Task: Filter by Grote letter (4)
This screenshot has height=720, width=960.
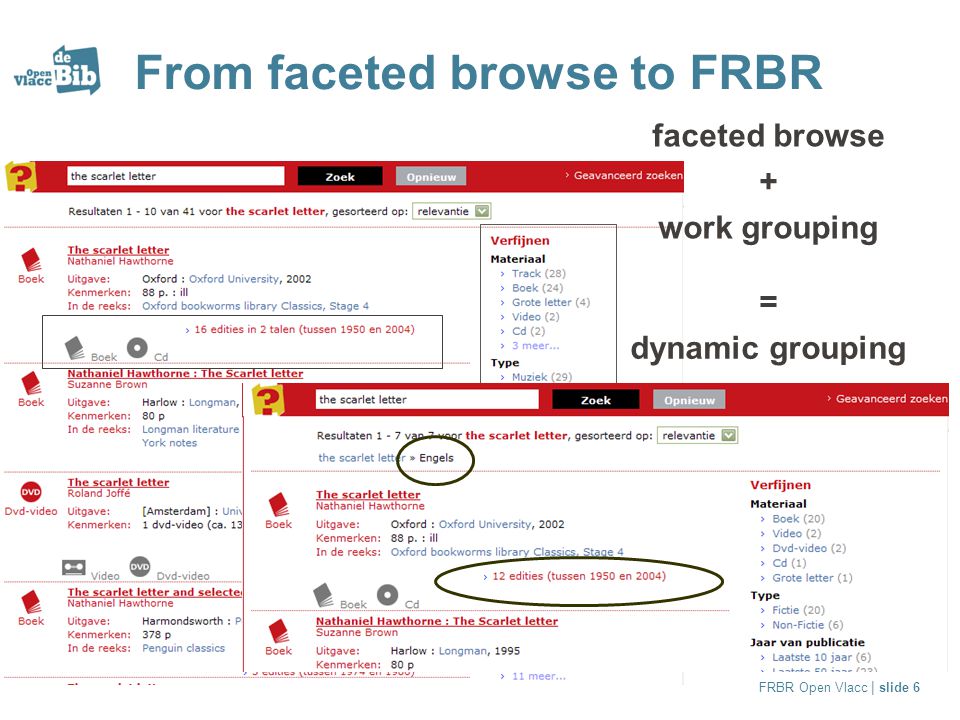Action: (550, 302)
